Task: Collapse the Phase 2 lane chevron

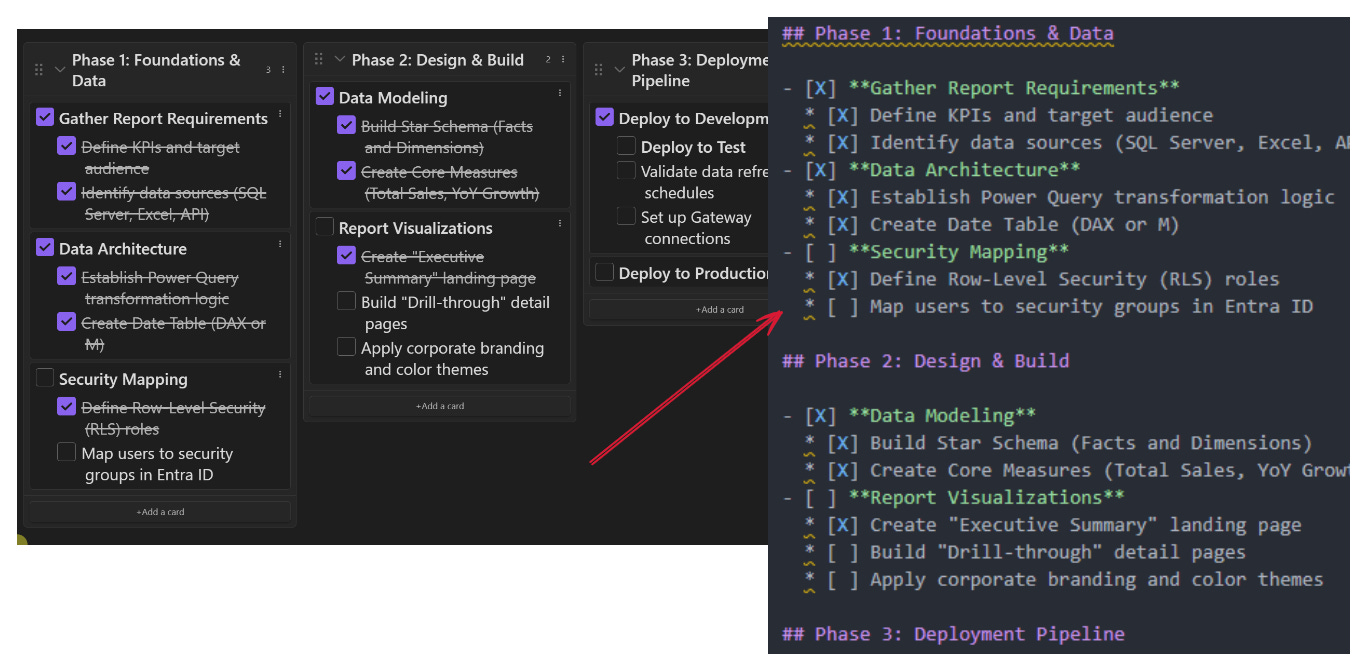Action: coord(339,60)
